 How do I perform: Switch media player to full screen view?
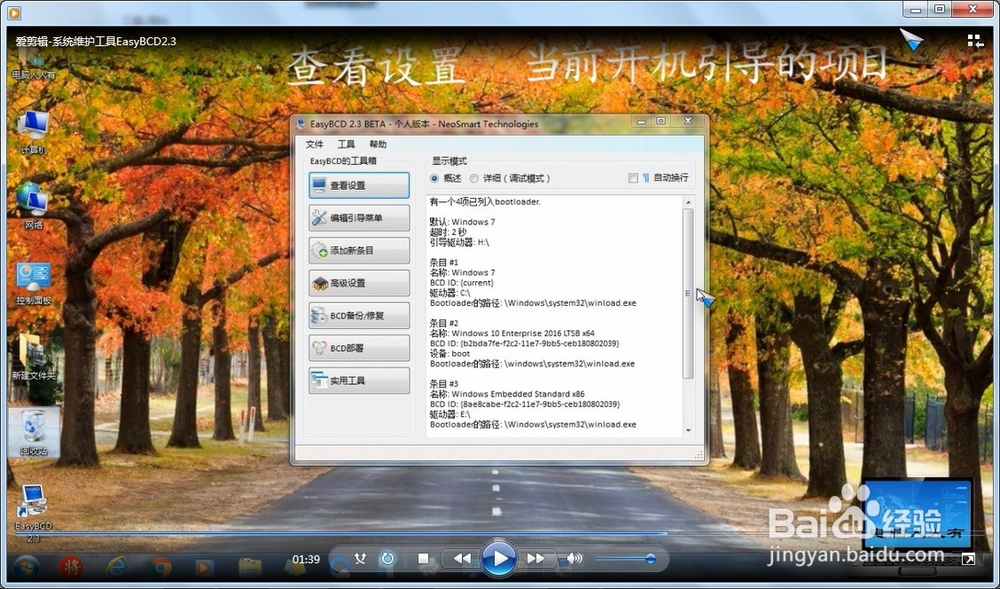coord(968,559)
